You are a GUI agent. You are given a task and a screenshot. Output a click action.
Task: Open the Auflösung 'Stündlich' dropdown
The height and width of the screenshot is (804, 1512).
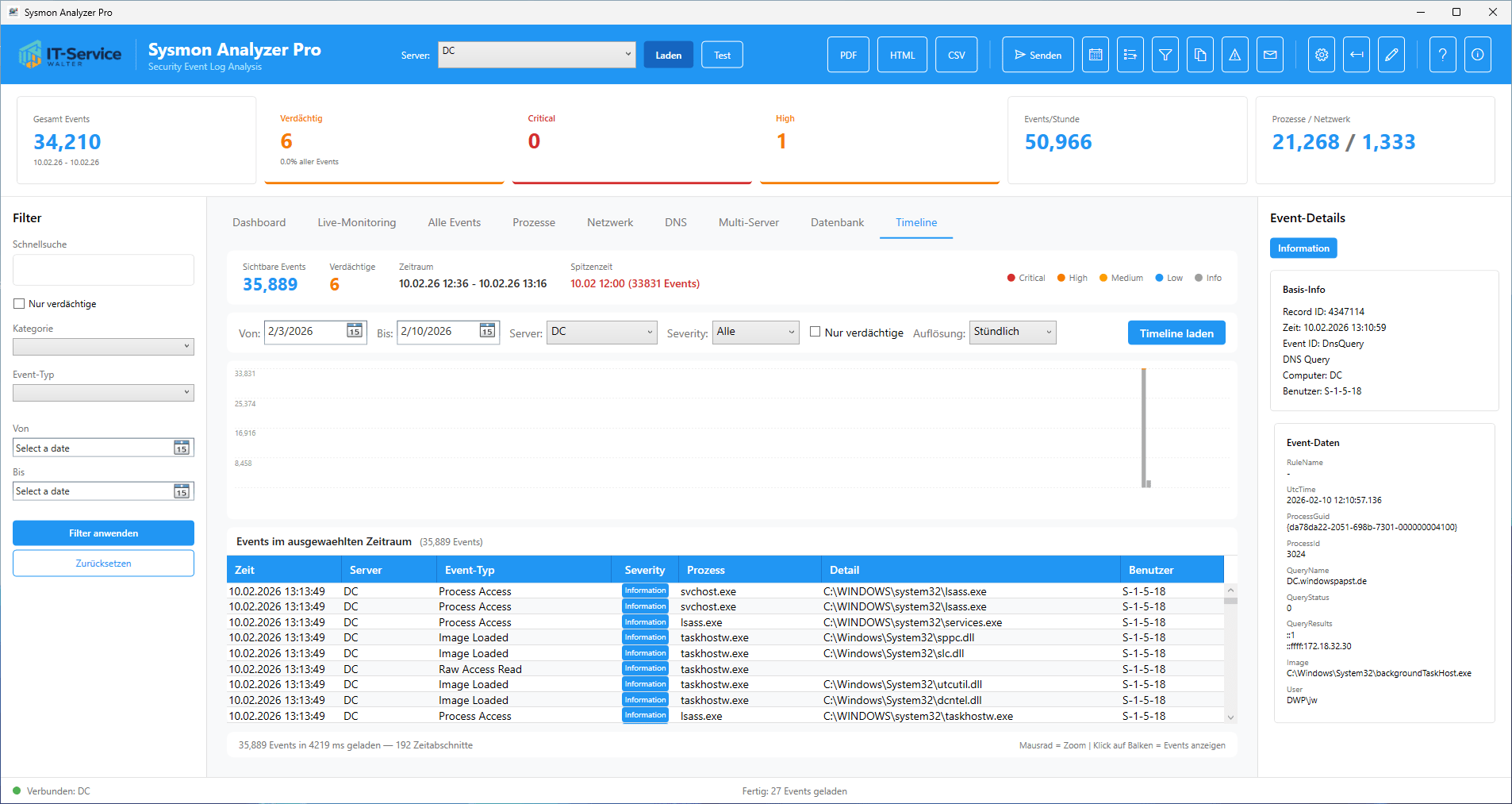(x=1012, y=332)
